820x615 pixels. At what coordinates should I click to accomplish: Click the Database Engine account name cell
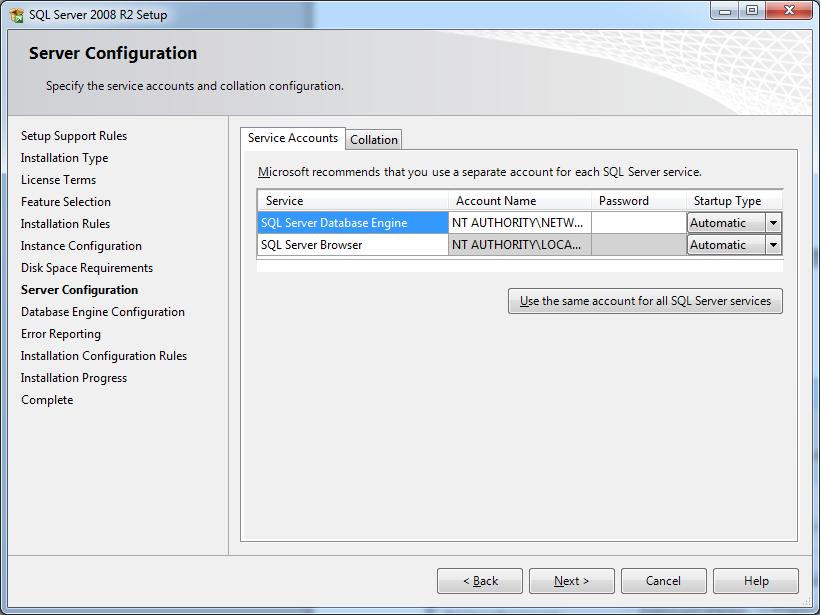tap(519, 223)
